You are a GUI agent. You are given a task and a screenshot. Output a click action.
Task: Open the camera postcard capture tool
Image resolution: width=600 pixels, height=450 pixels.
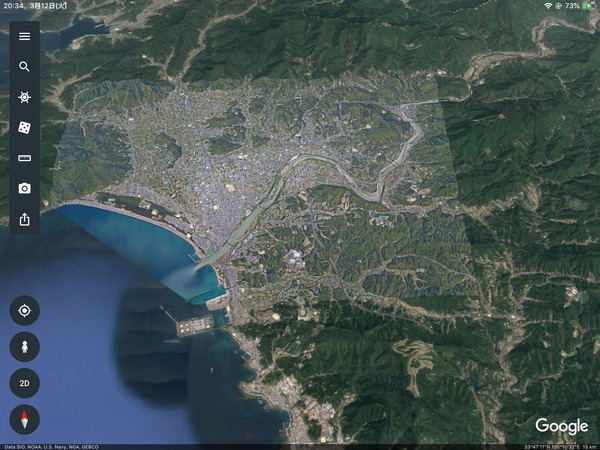[x=24, y=188]
